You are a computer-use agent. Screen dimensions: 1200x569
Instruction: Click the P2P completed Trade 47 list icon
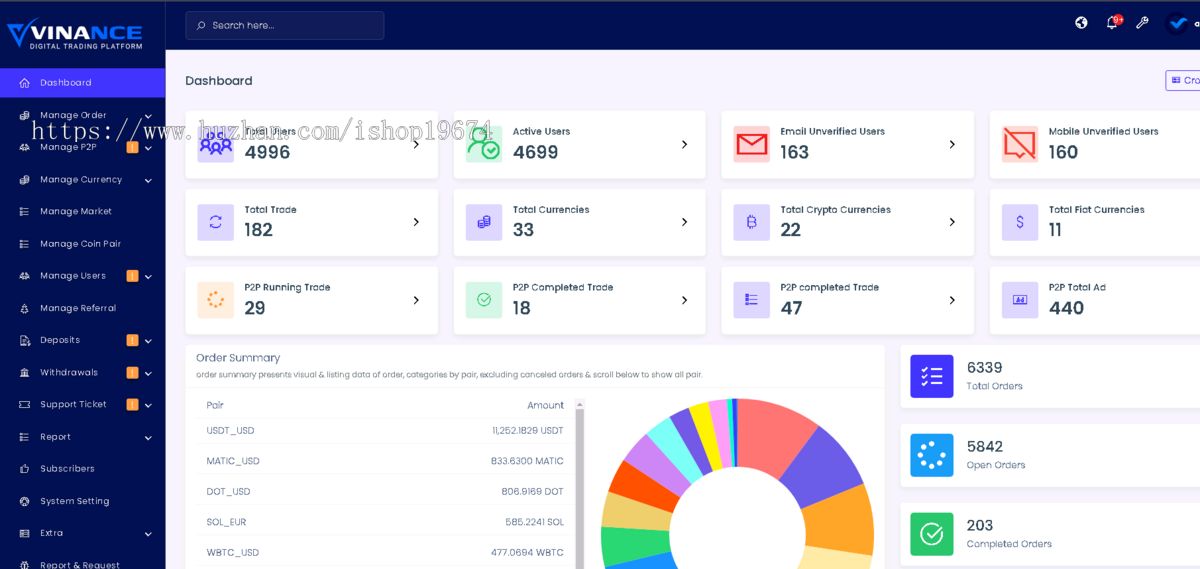(752, 300)
